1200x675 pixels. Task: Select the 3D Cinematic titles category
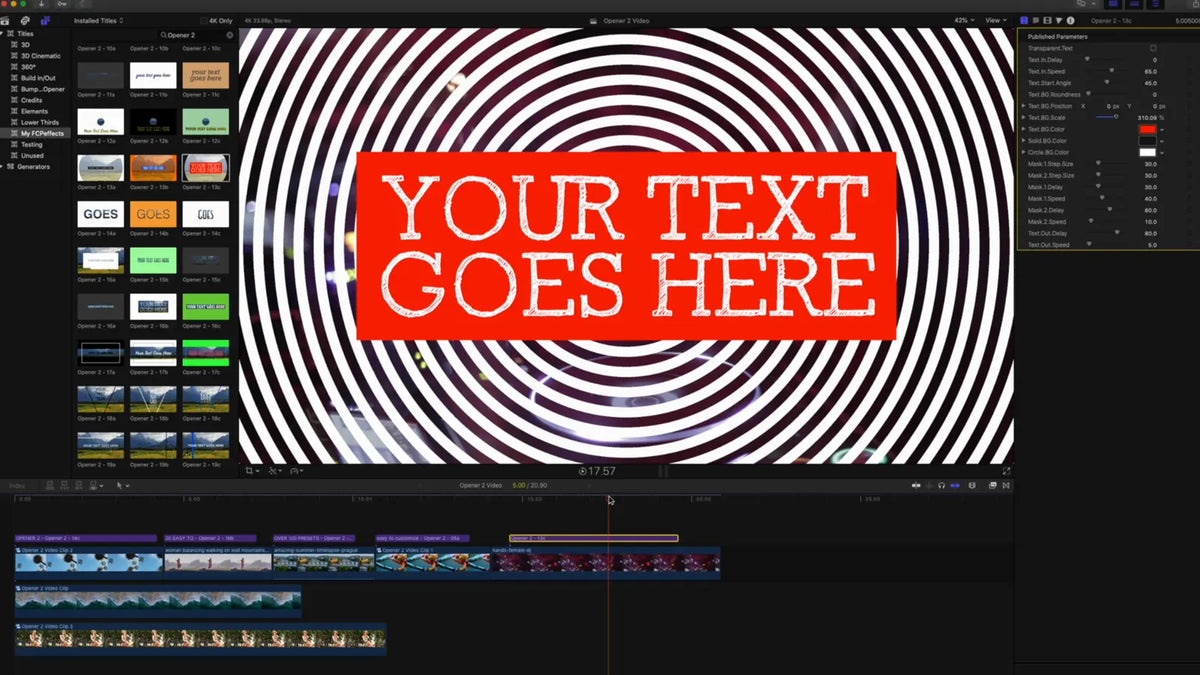(x=43, y=56)
